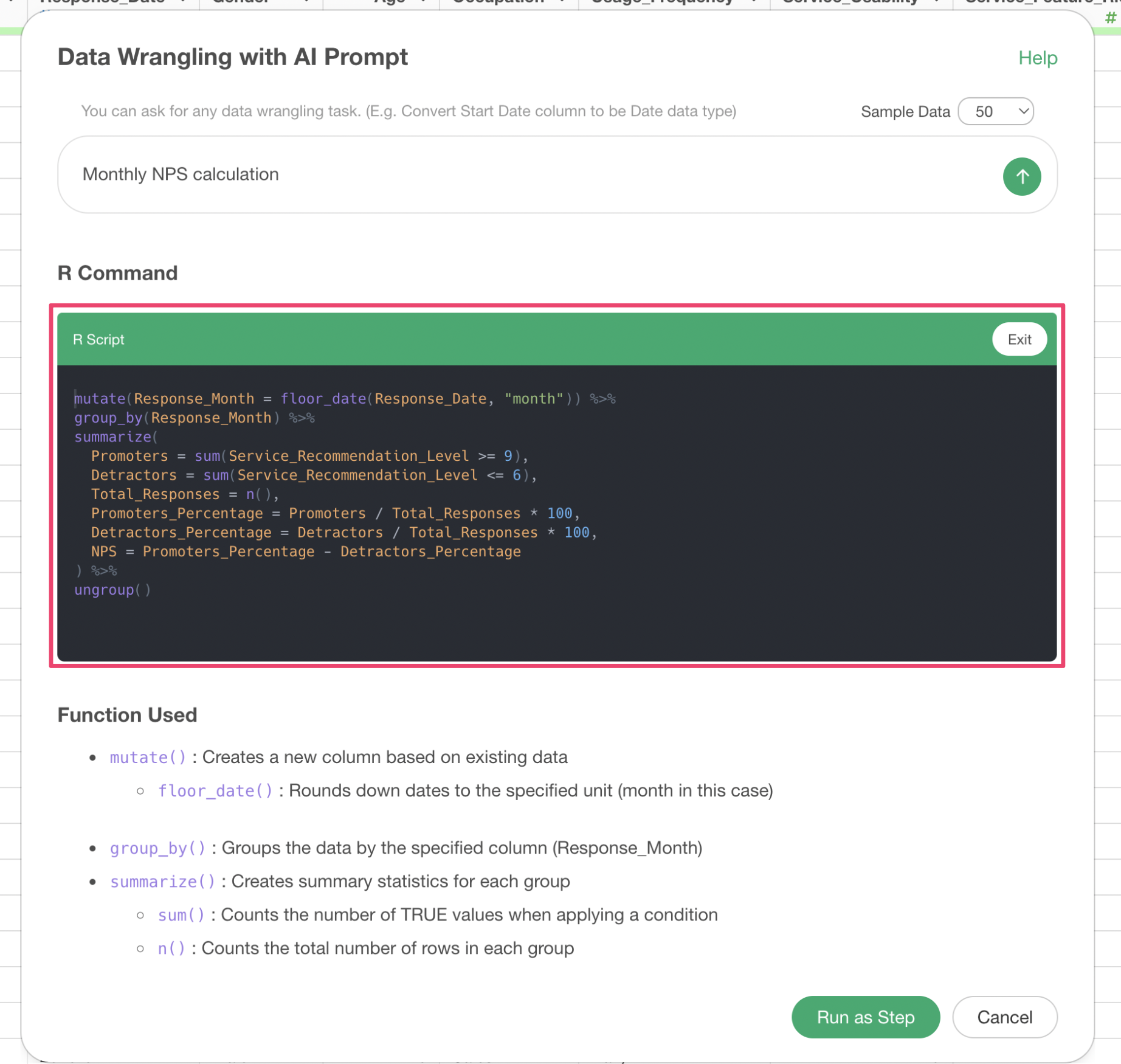Click the summarize() function reference
Screen dimensions: 1121x1064
162,882
